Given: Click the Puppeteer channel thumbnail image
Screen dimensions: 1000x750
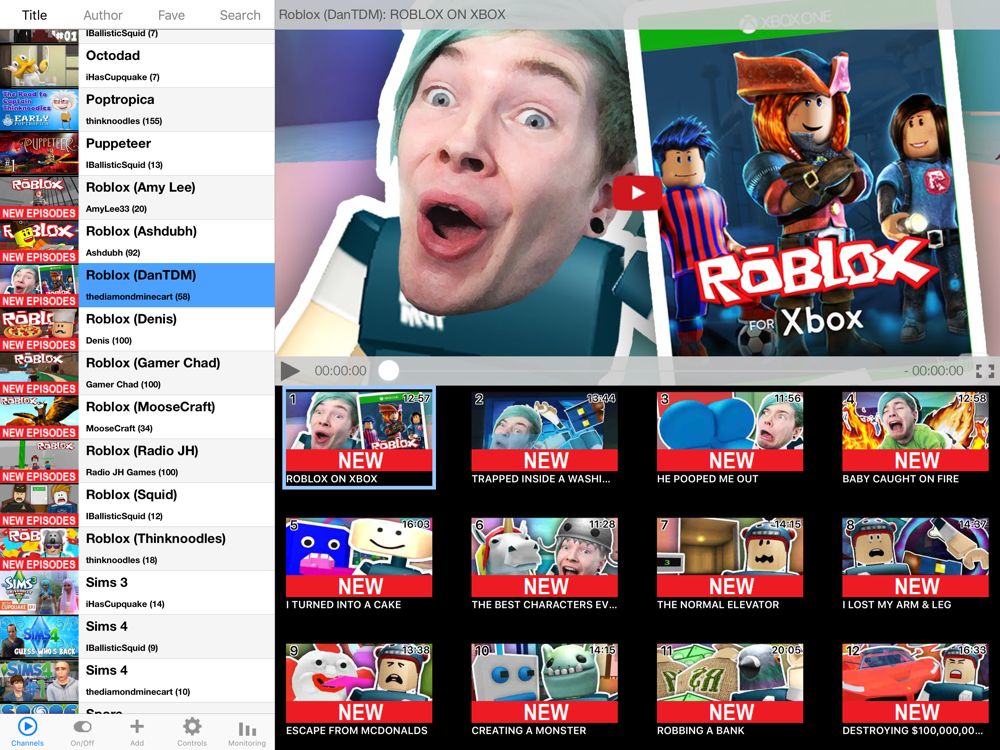Looking at the screenshot, I should coord(39,154).
